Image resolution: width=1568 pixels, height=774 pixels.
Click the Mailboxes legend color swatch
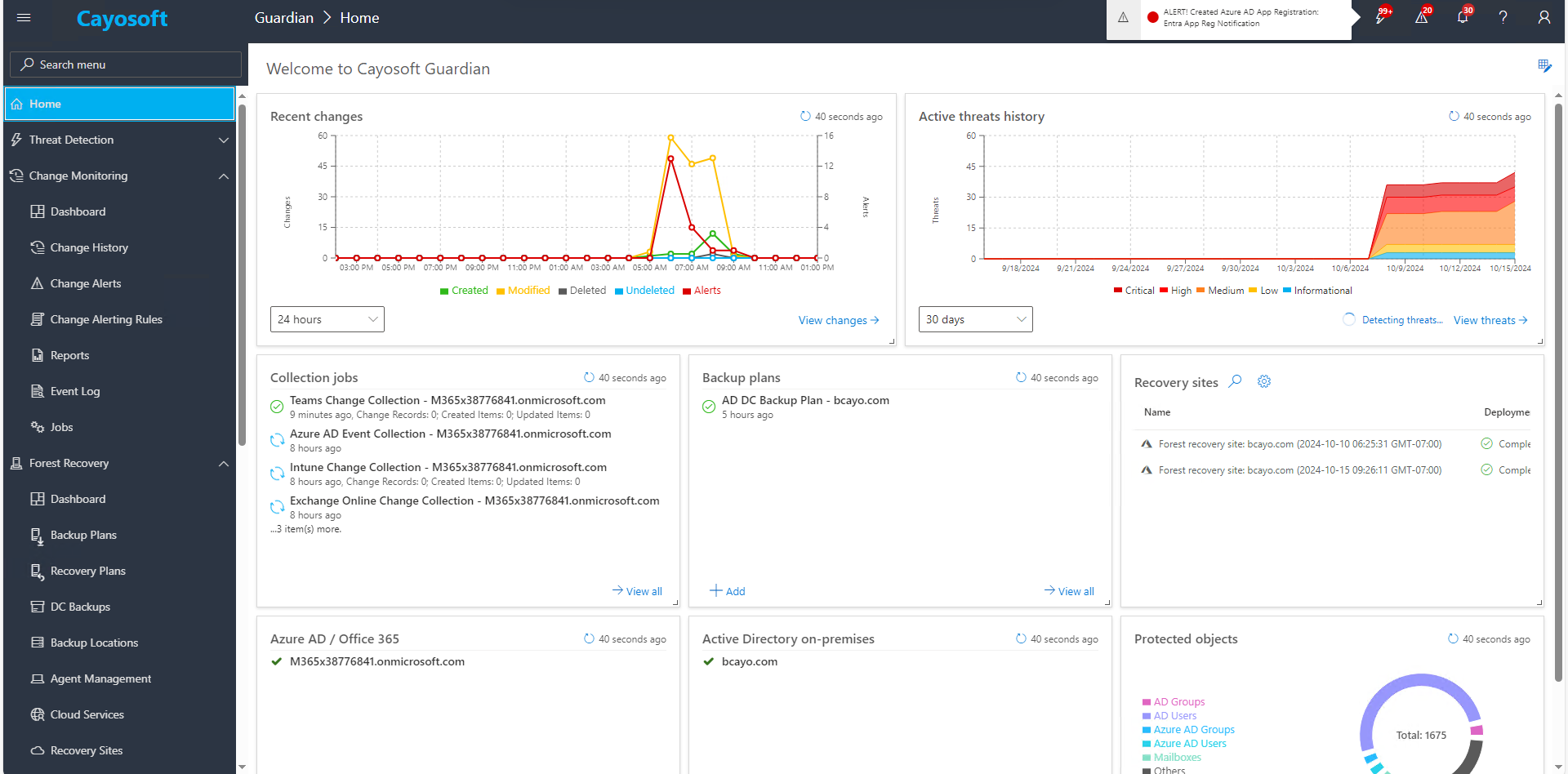click(1147, 758)
